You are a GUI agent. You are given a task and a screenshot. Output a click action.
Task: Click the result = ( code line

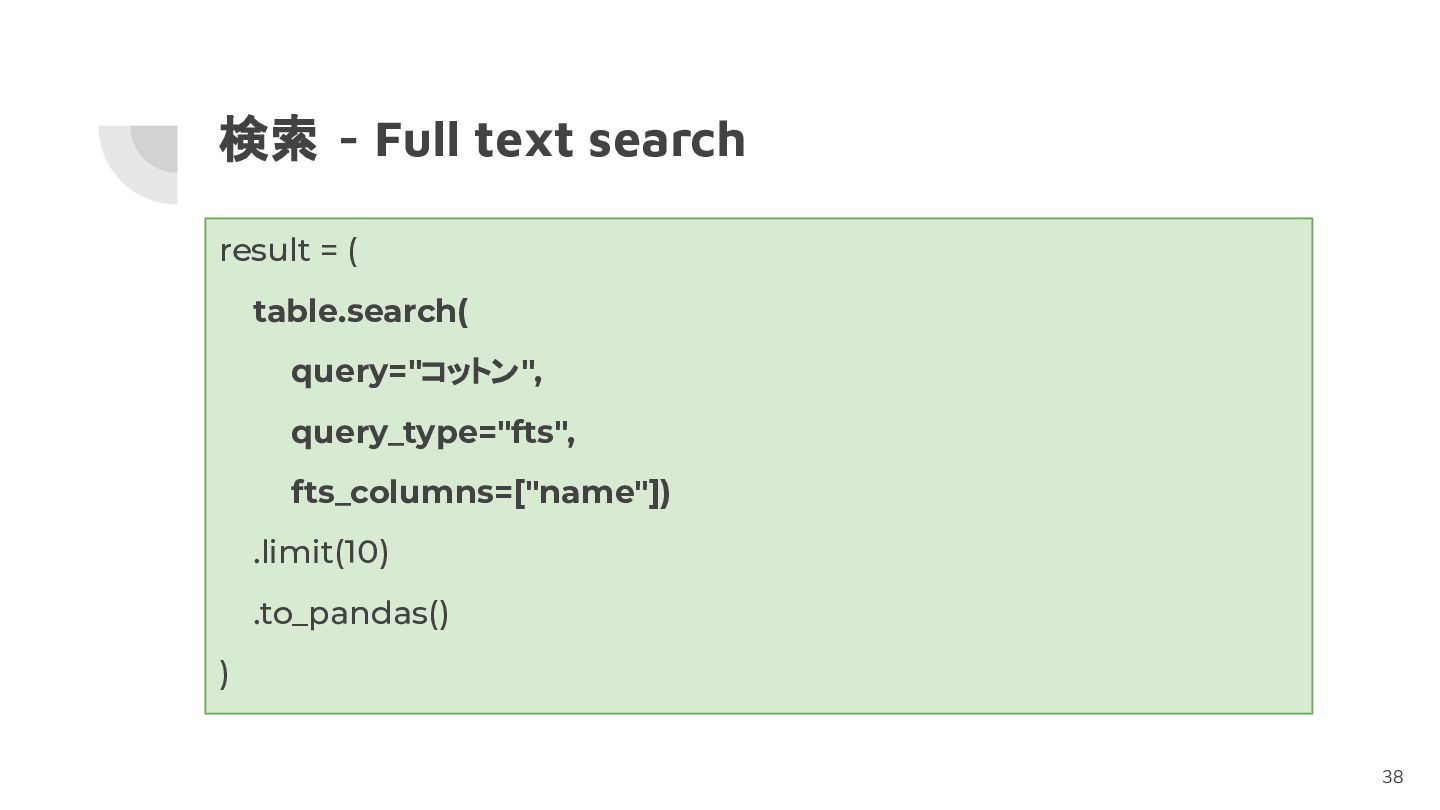point(288,250)
